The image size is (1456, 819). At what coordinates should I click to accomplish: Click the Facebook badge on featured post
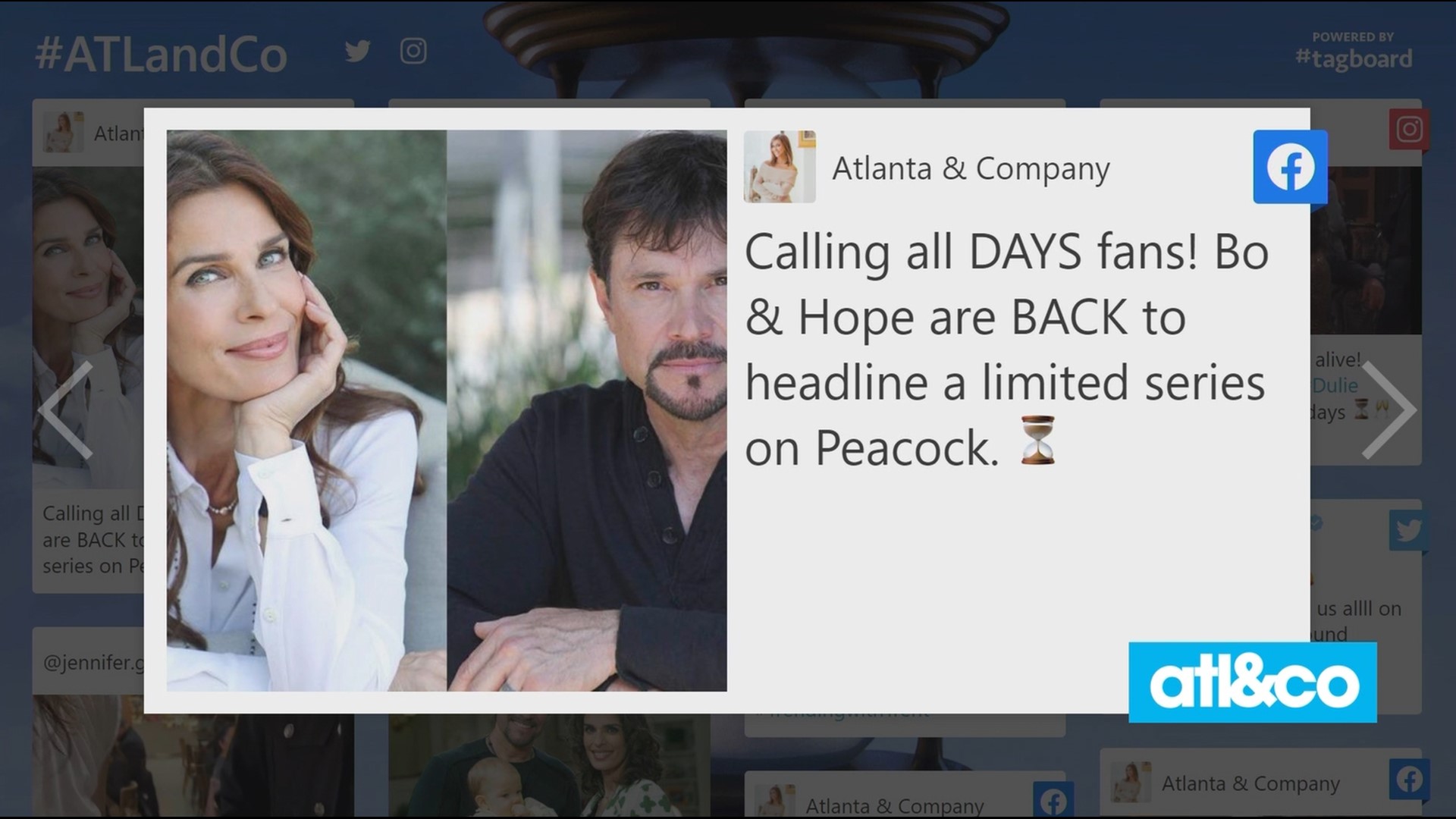click(1290, 167)
